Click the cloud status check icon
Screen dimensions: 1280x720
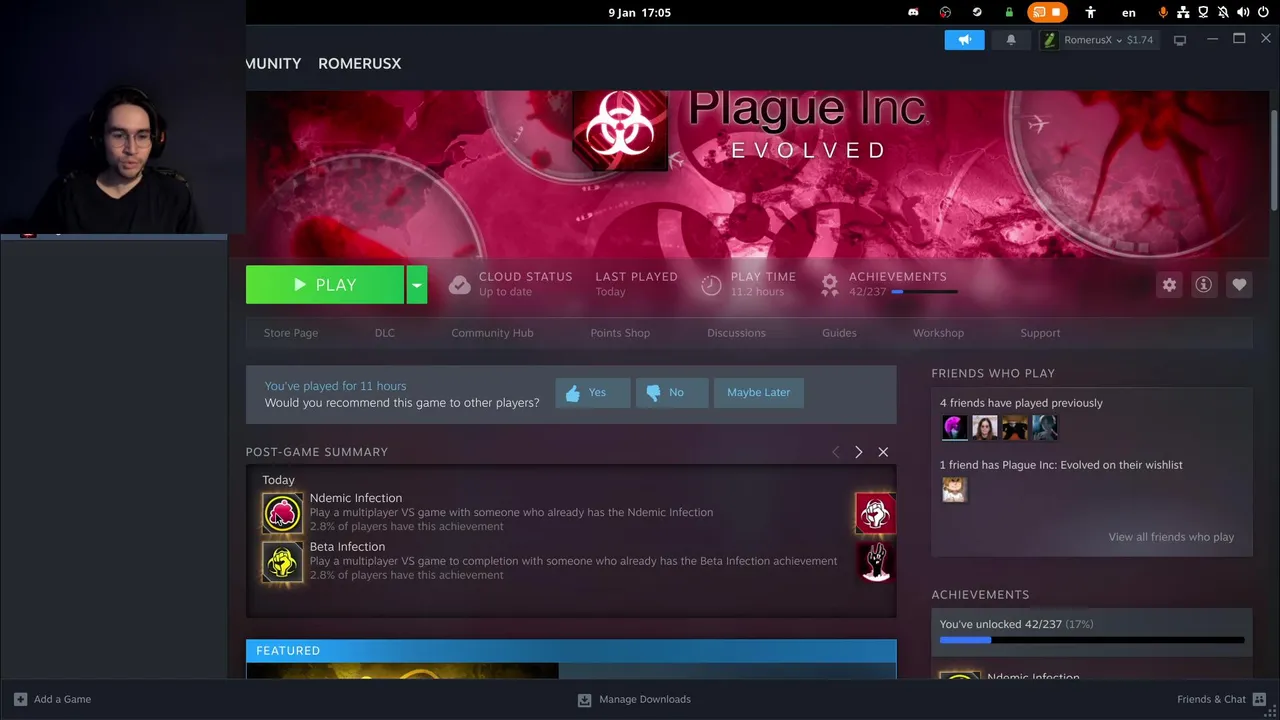[460, 285]
